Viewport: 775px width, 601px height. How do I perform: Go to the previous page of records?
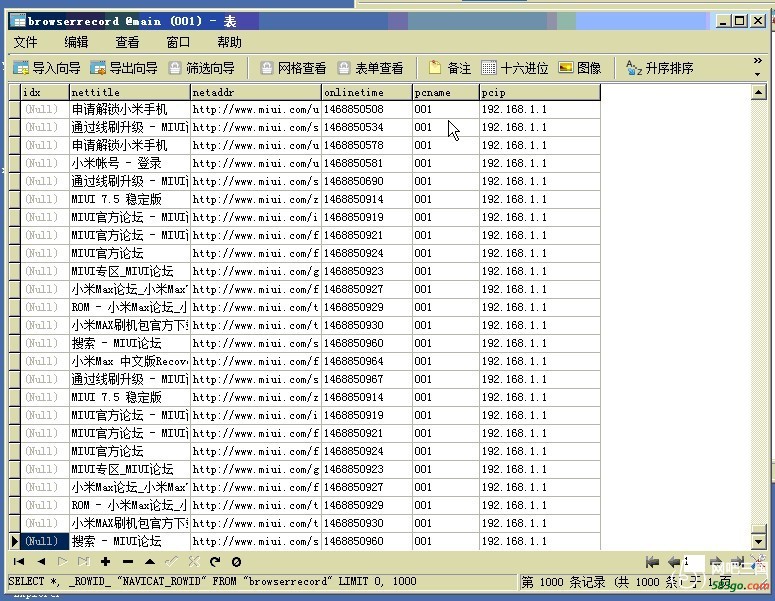click(x=674, y=562)
